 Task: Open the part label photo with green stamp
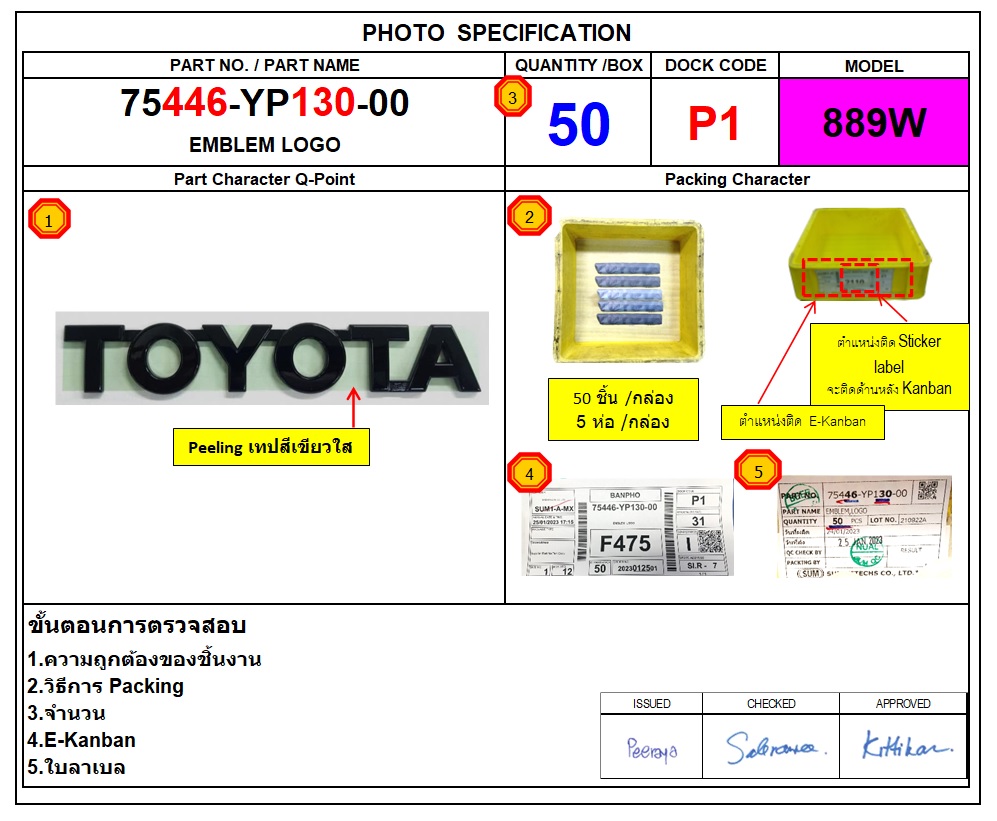coord(865,527)
